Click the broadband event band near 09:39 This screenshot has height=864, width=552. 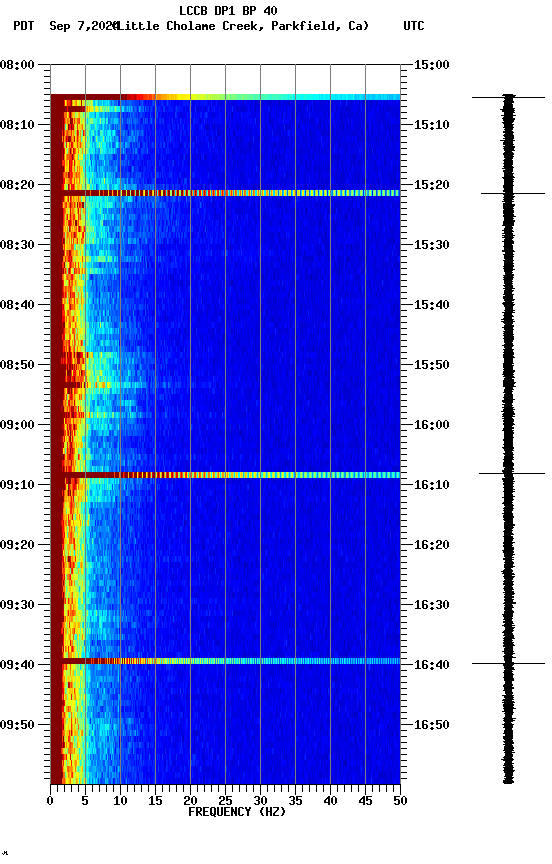tap(225, 661)
